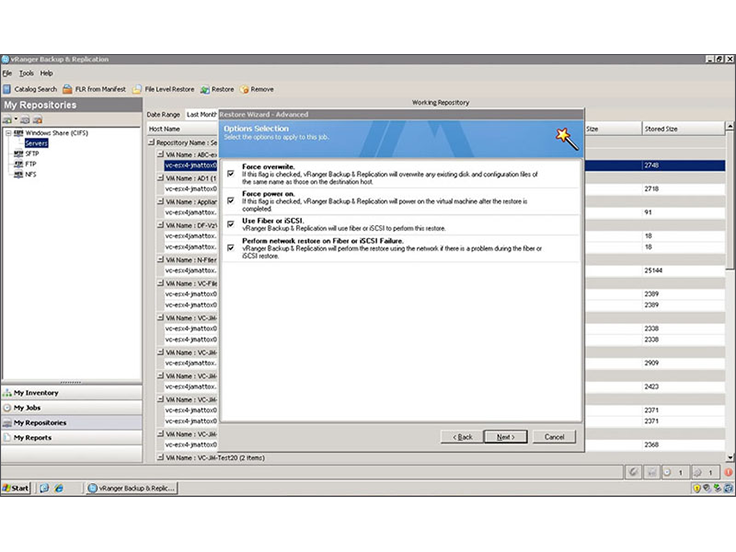Open the File menu

[7, 73]
